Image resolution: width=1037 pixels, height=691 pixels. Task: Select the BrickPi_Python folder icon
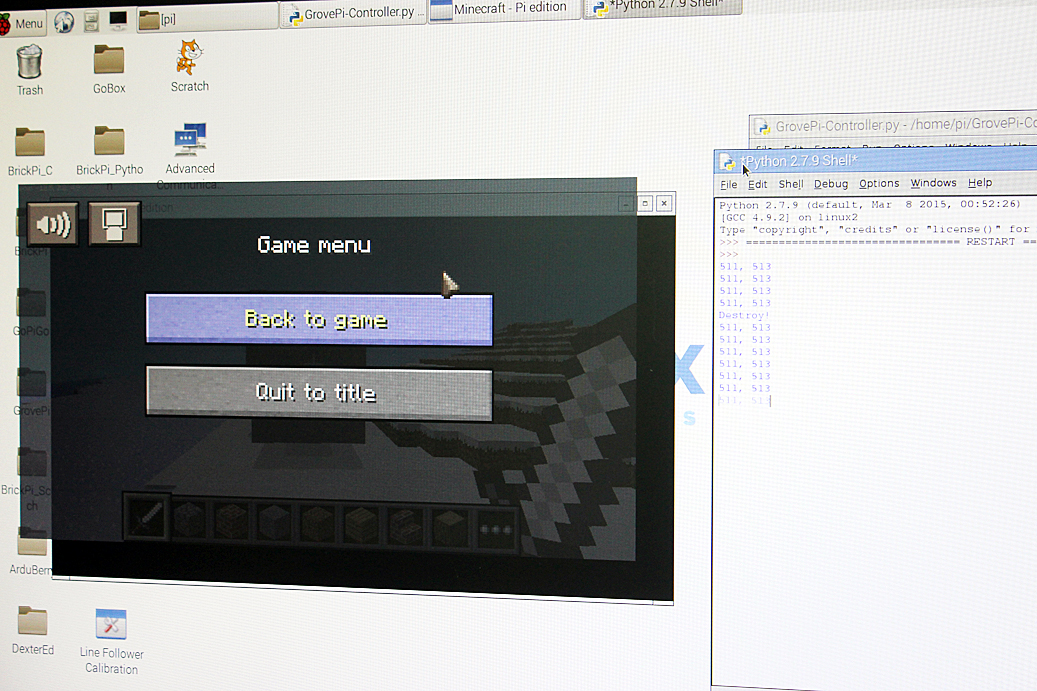[110, 151]
